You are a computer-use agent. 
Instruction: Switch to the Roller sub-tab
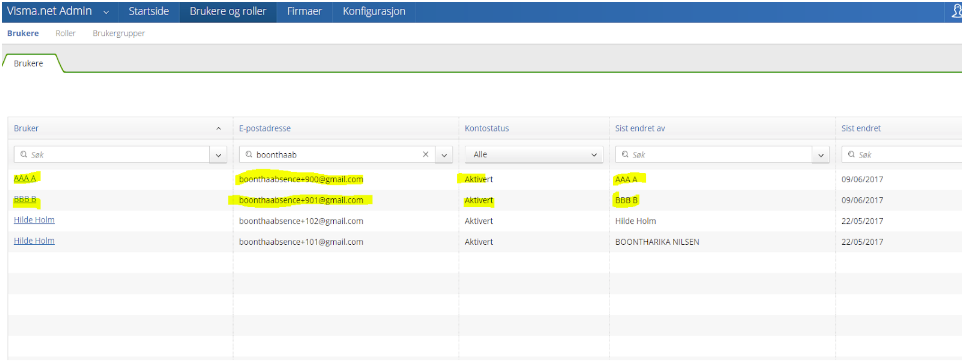coord(65,33)
